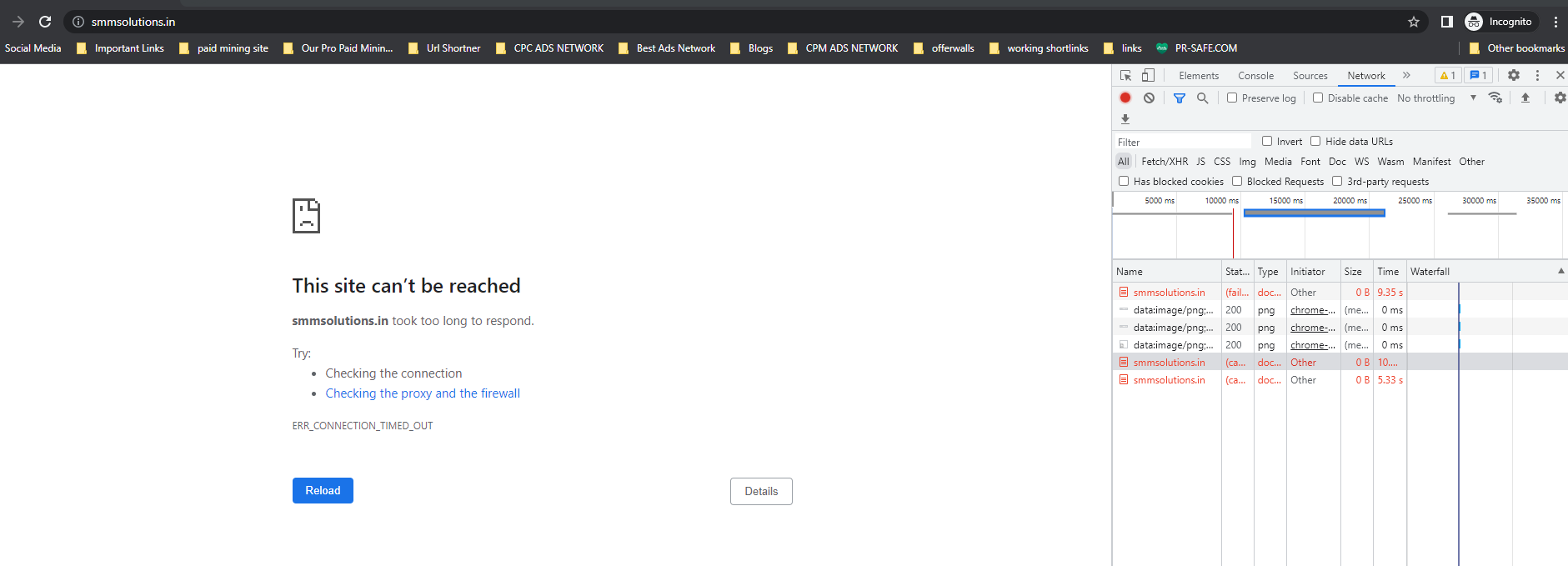Viewport: 1568px width, 566px height.
Task: Filter requests by Doc type
Action: 1337,162
